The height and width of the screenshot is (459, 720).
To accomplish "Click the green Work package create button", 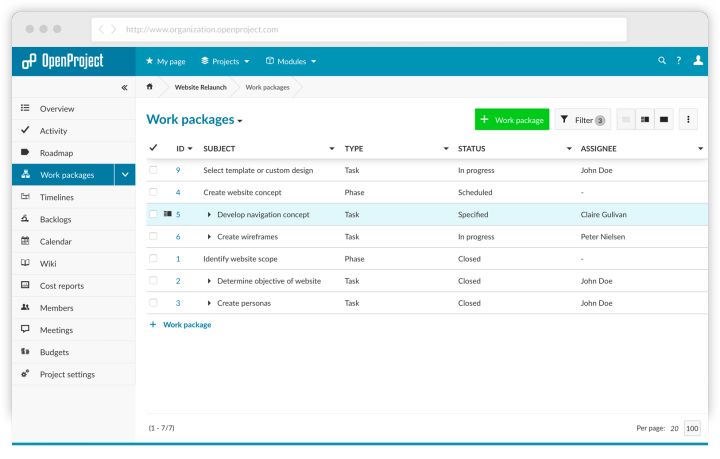I will tap(512, 120).
